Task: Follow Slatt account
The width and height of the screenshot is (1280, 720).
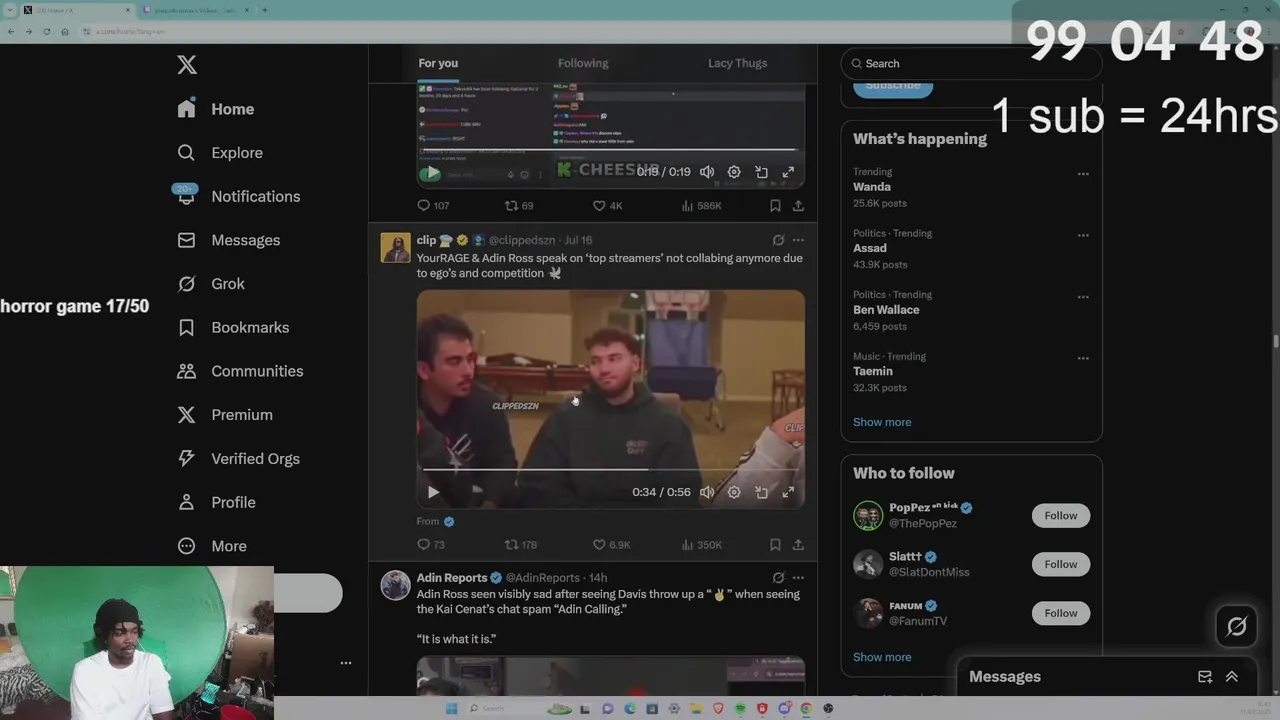Action: click(x=1061, y=564)
